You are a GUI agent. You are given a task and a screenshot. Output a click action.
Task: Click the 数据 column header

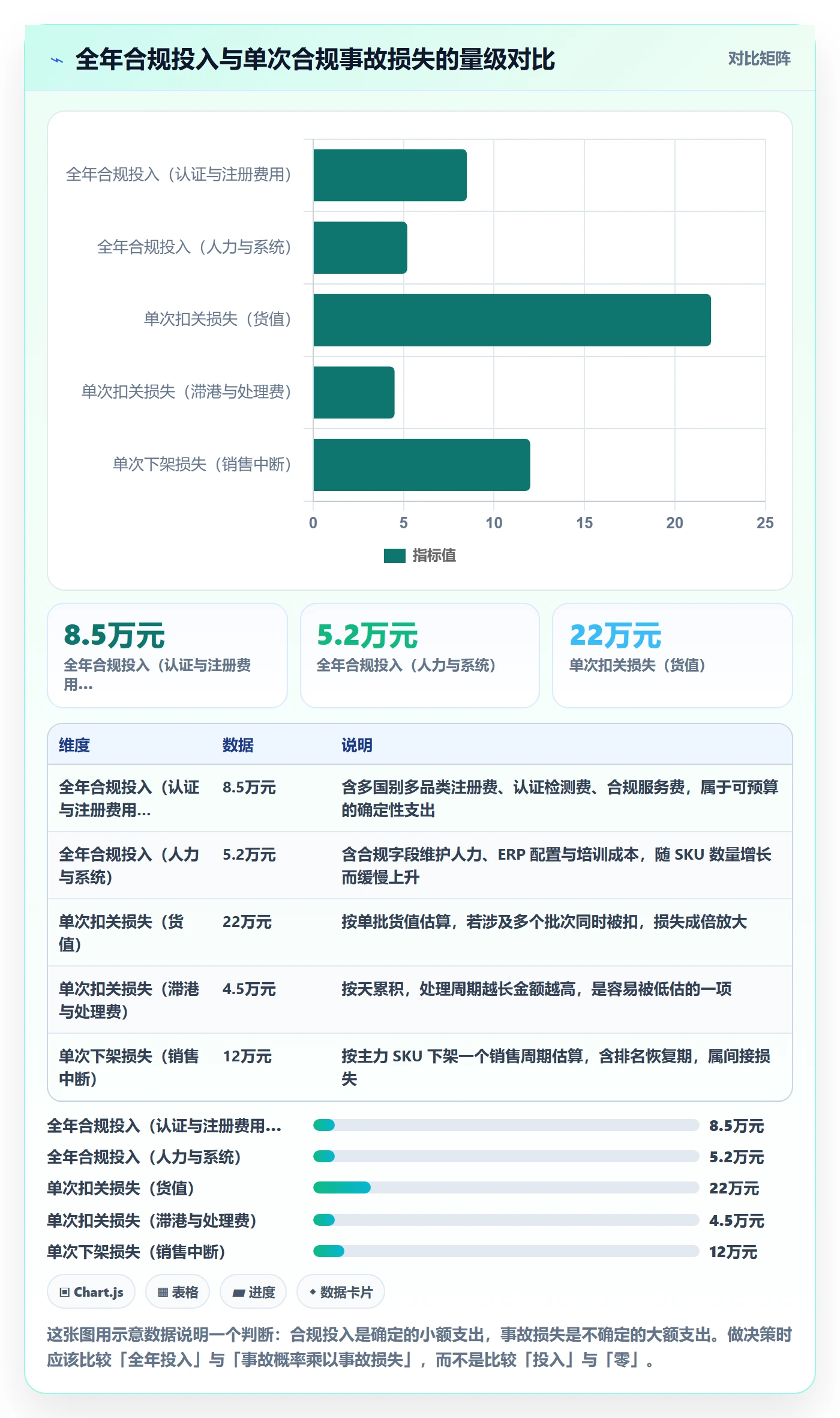[x=238, y=745]
